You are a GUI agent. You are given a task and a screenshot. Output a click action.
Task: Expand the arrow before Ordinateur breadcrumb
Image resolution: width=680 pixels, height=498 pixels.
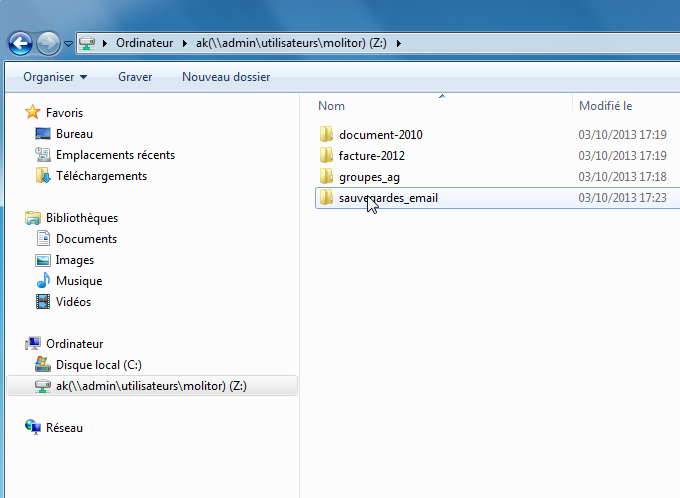click(x=105, y=43)
